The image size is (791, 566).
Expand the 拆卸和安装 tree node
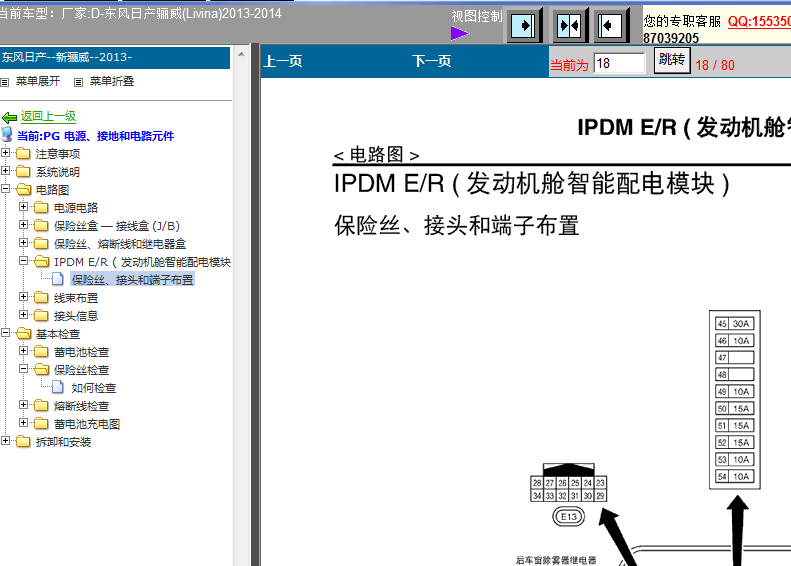(x=6, y=441)
